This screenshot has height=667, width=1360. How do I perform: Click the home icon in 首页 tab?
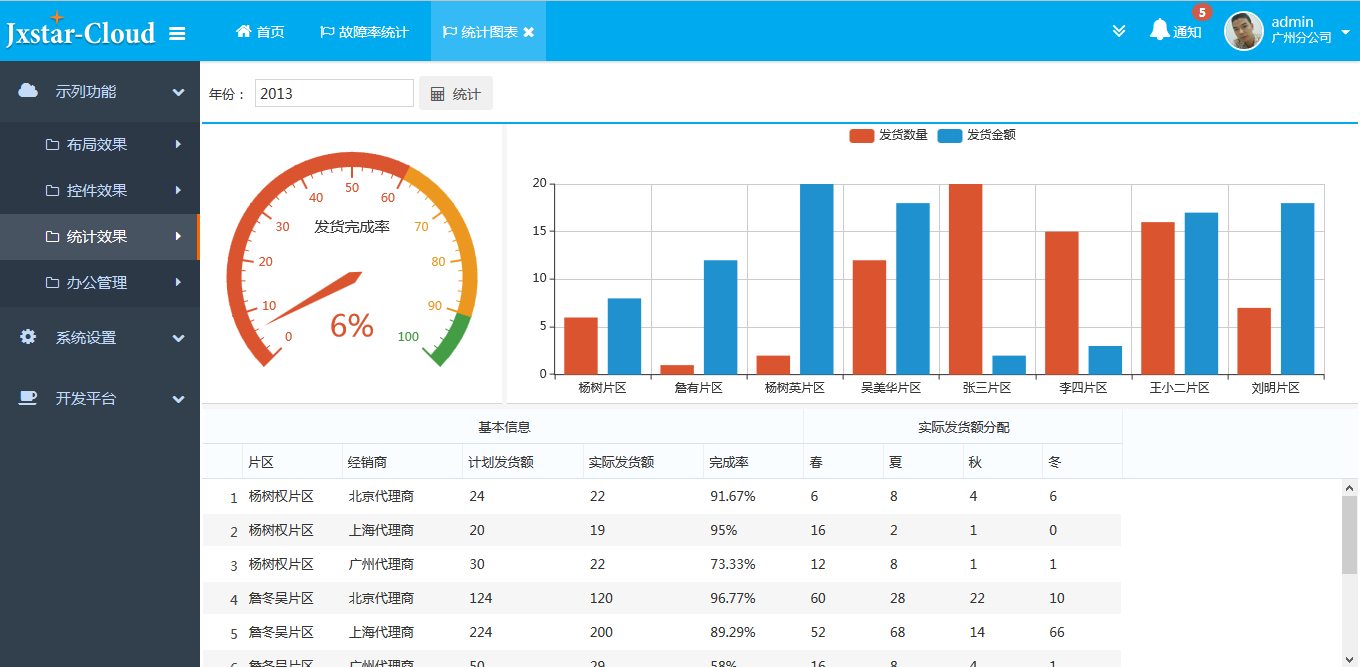243,32
